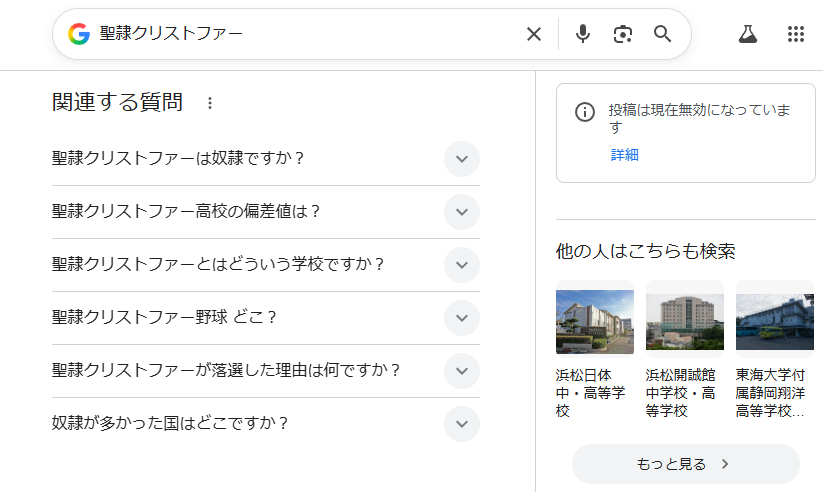This screenshot has height=492, width=823.
Task: Click in the search input field
Action: coord(300,34)
